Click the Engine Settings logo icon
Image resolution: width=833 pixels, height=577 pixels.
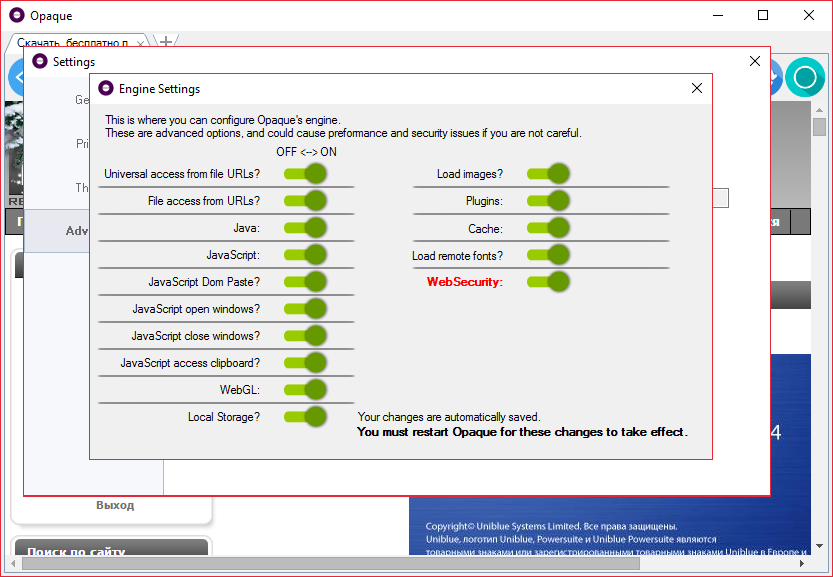[x=106, y=88]
